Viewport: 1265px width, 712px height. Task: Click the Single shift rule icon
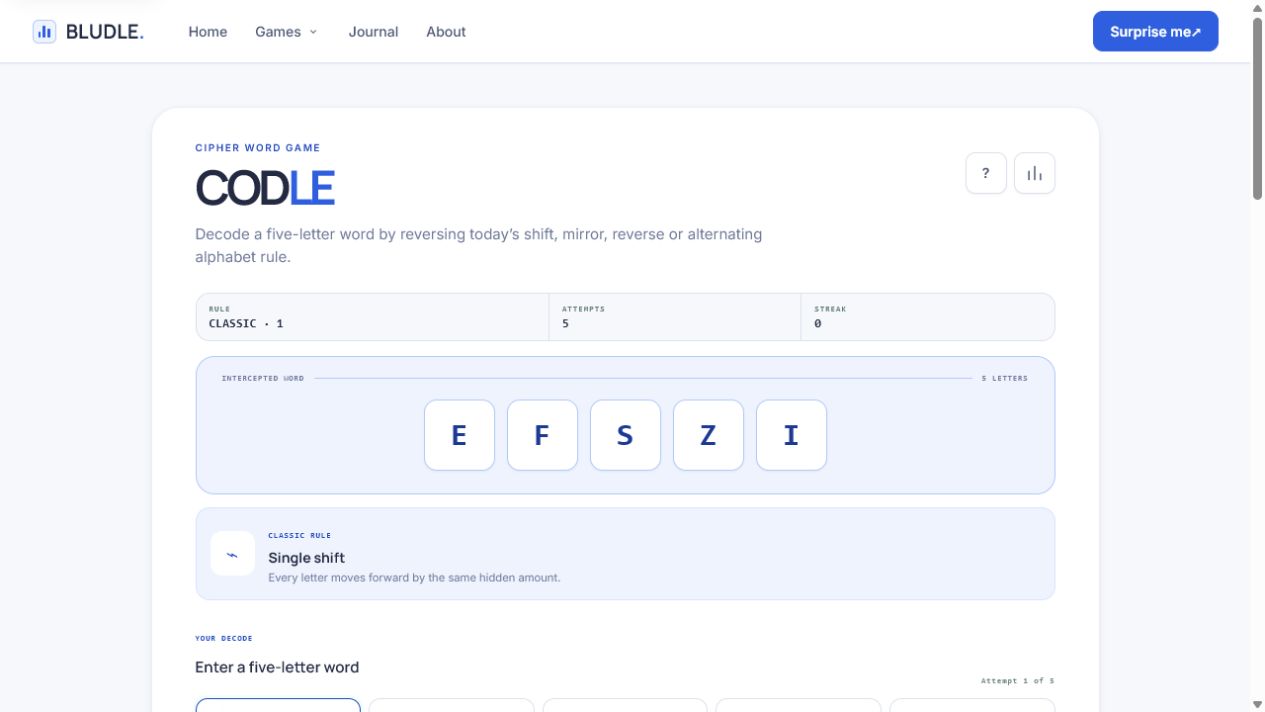[233, 554]
